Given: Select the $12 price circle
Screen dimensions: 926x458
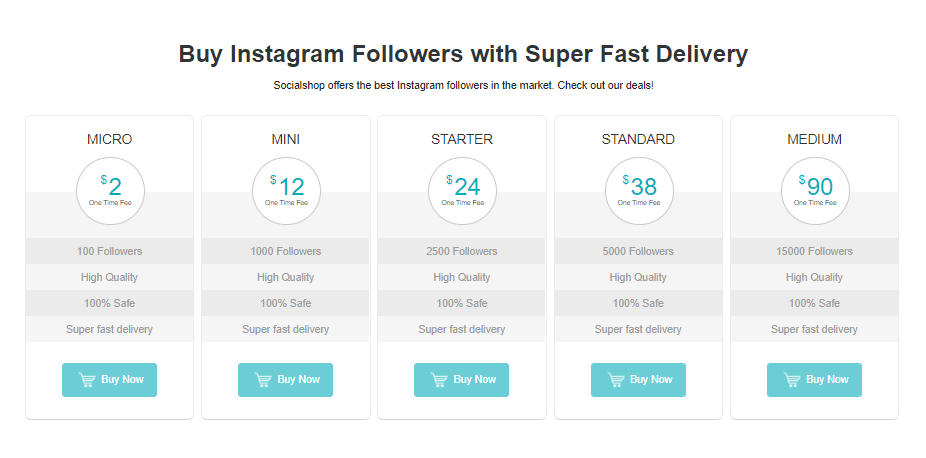Looking at the screenshot, I should 286,191.
